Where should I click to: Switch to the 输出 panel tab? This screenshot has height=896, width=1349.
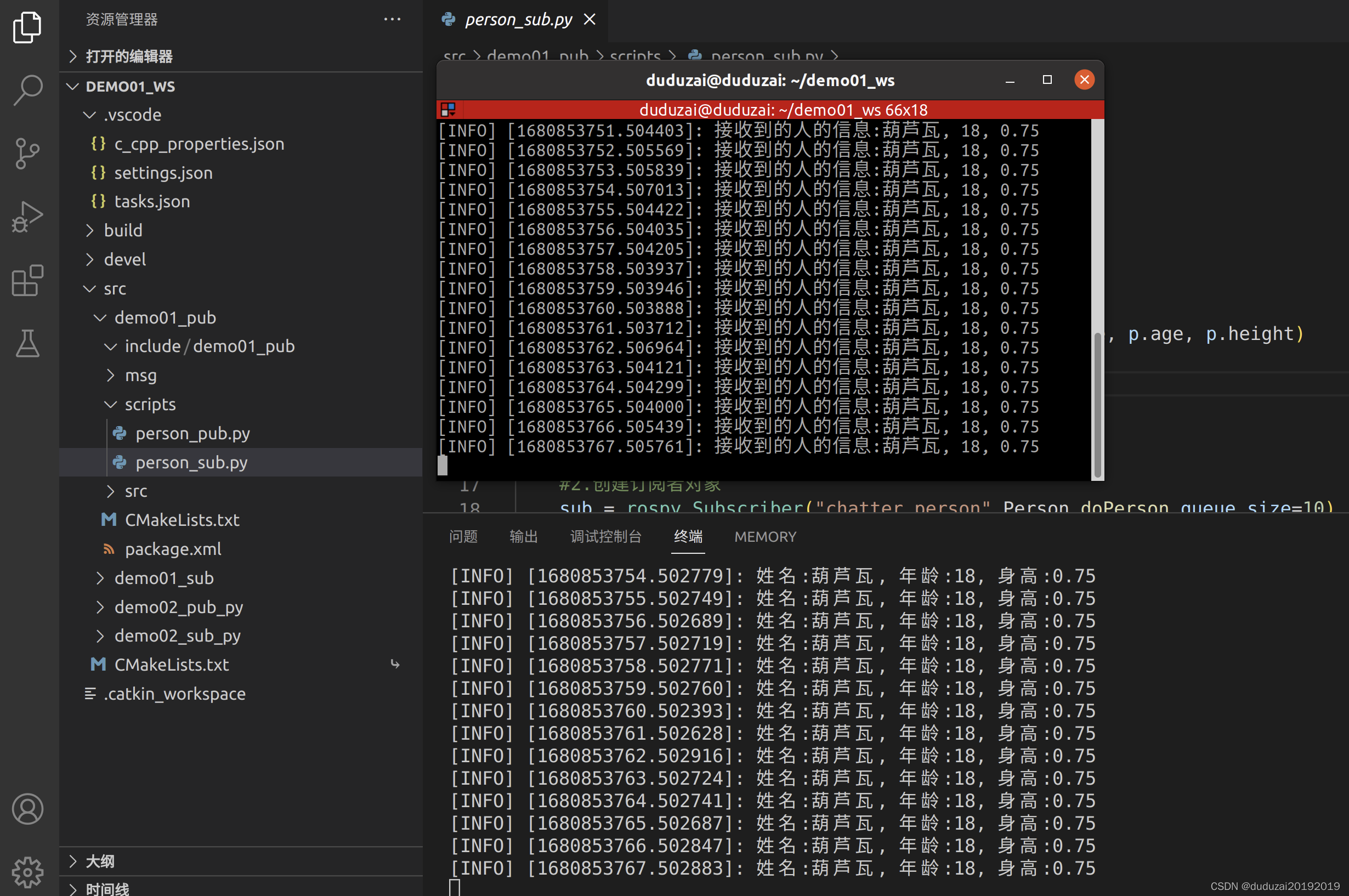tap(523, 536)
